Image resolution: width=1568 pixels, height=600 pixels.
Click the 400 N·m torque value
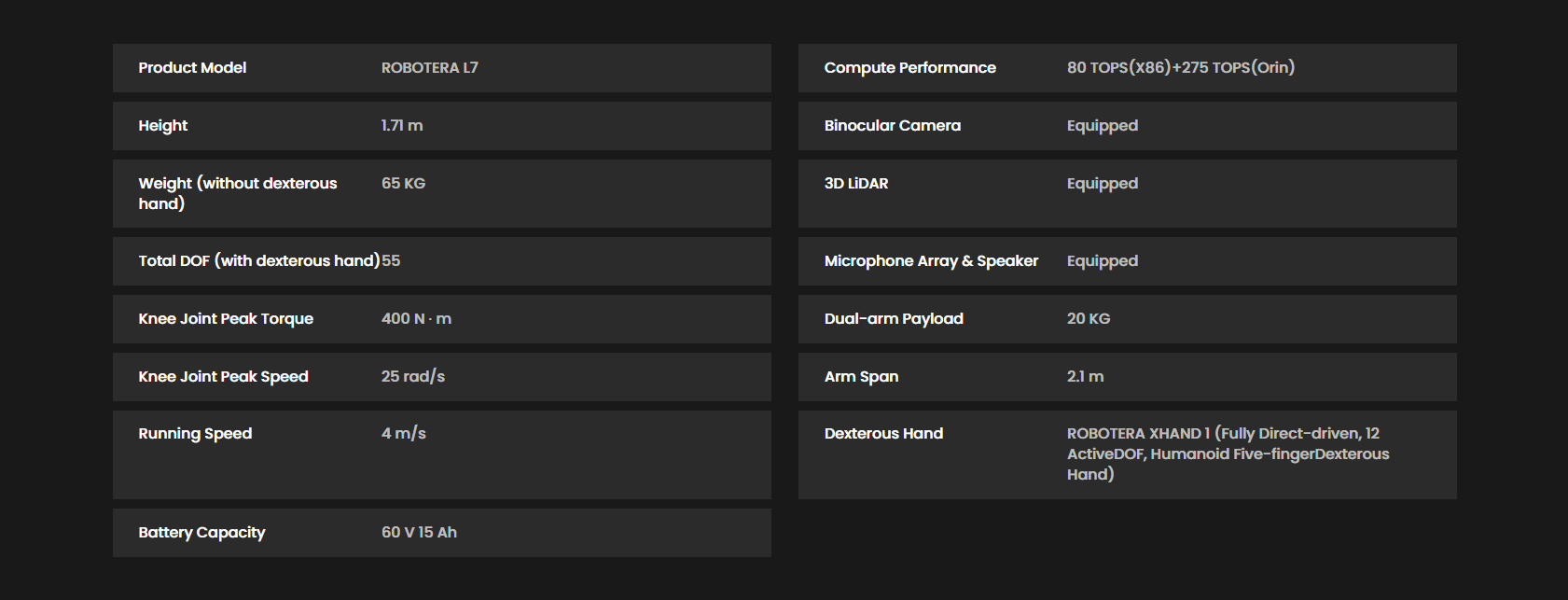(416, 318)
